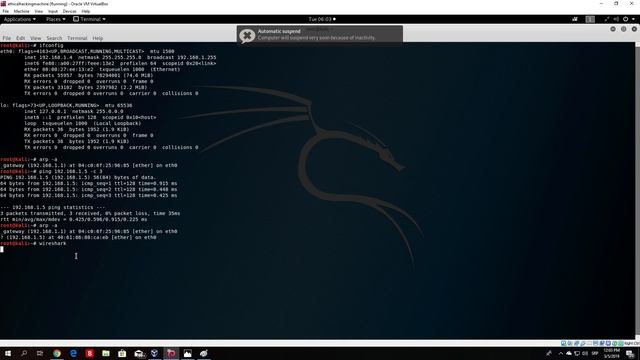Open the terminal View menu
The width and height of the screenshot is (640, 360).
pyautogui.click(x=36, y=38)
